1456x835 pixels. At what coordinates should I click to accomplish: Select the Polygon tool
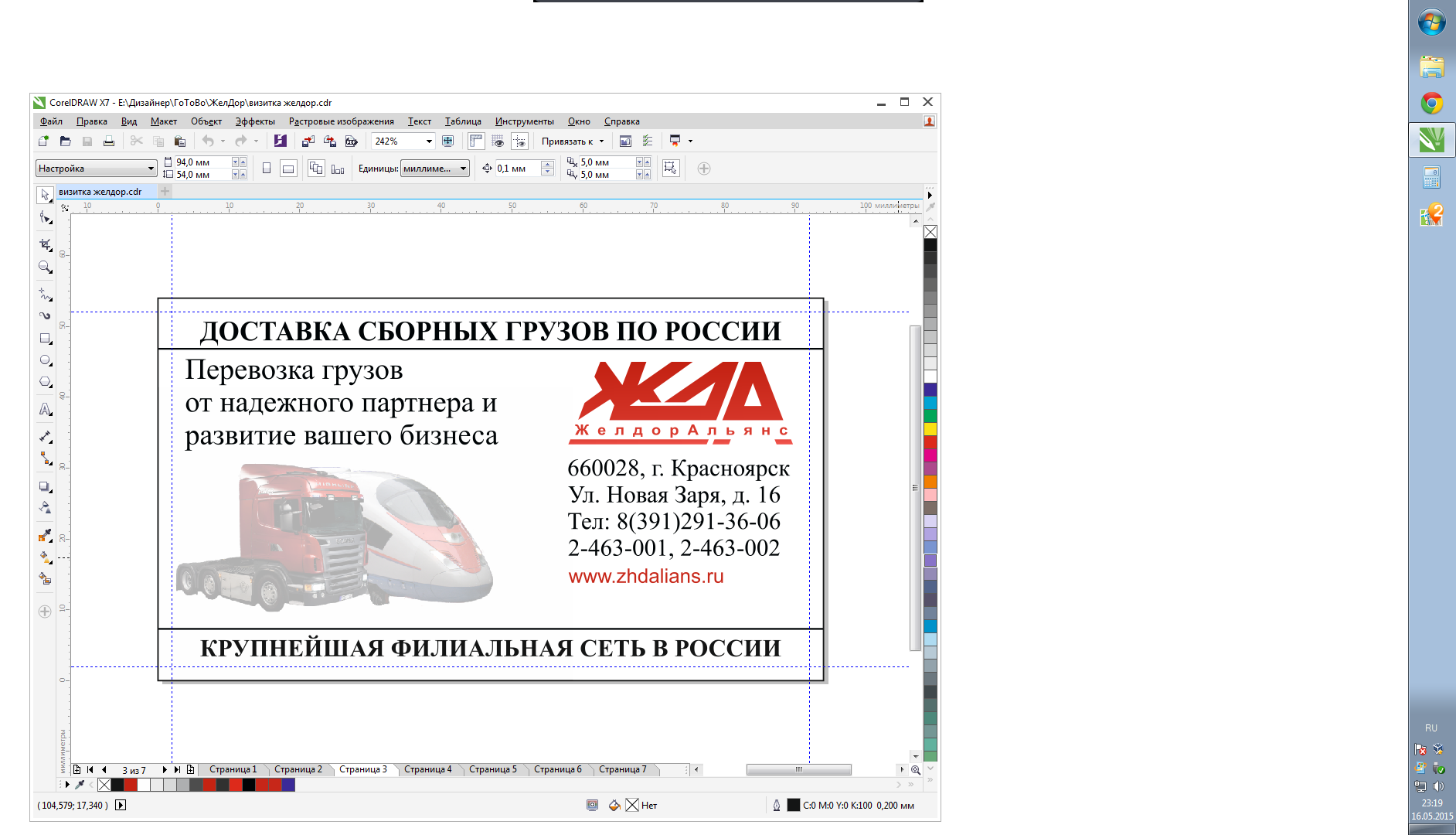45,382
